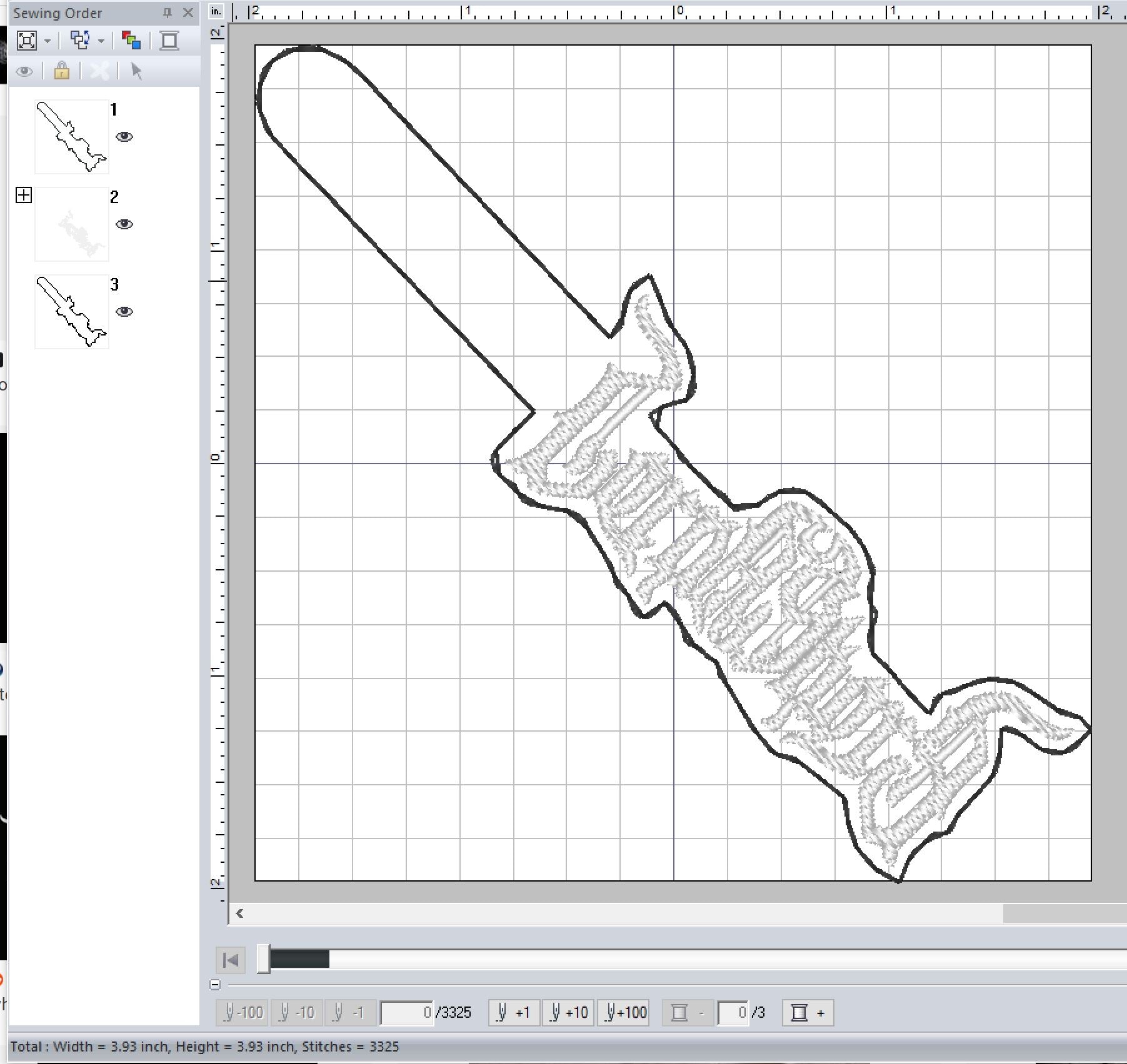Pin the Sewing Order panel
The image size is (1127, 1064).
[x=167, y=12]
